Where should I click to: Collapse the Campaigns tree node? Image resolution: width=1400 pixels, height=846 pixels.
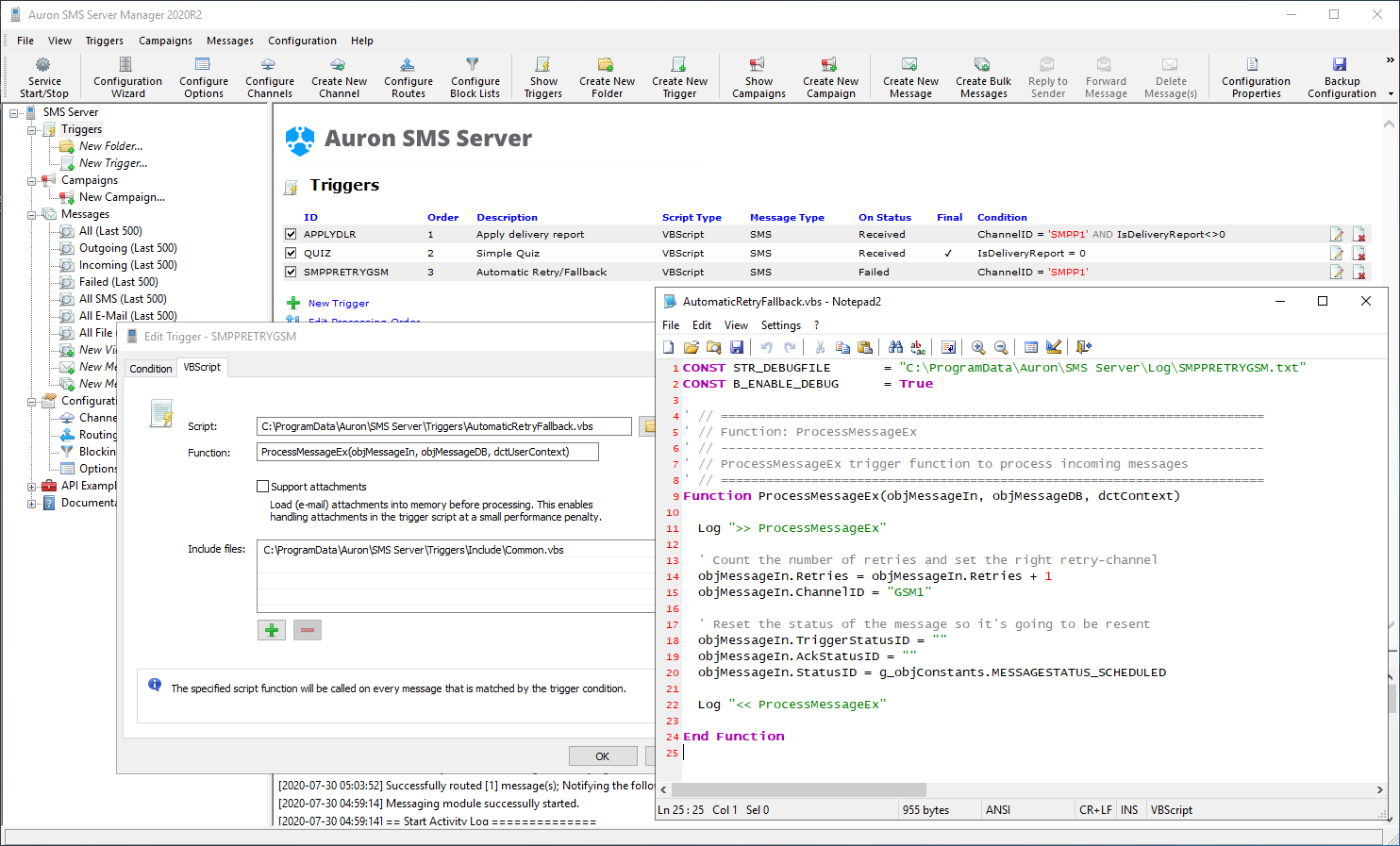pos(32,181)
